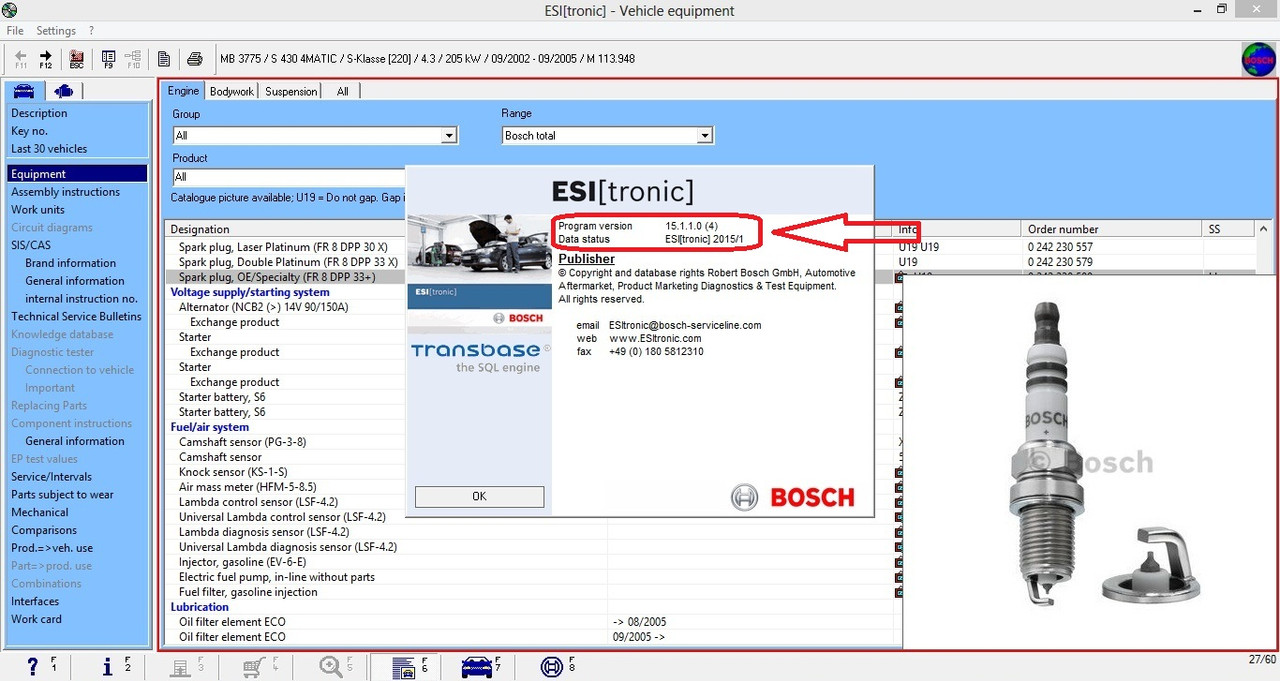Image resolution: width=1280 pixels, height=681 pixels.
Task: Select Air mass meter (HFM-5-8.5) row
Action: (x=247, y=487)
